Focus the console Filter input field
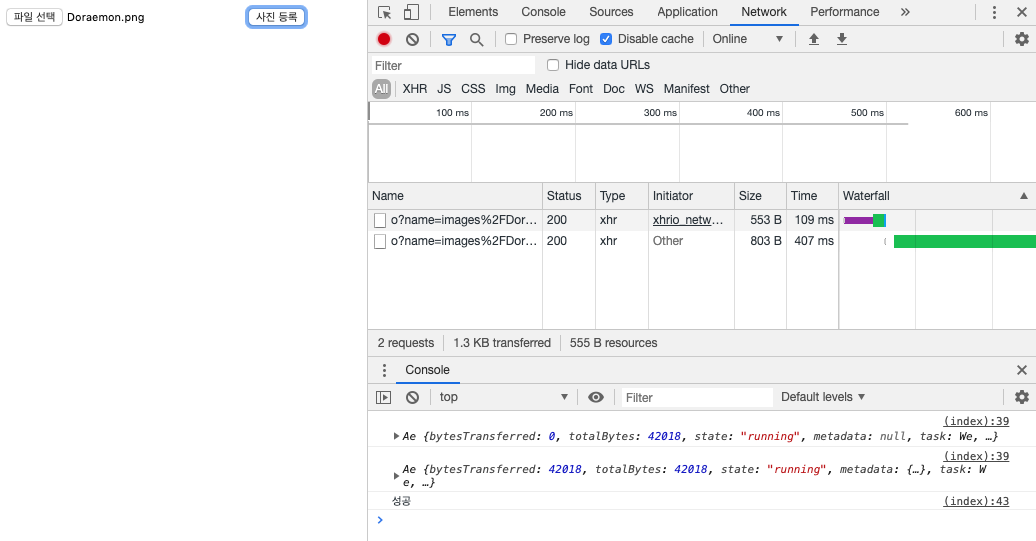 696,398
